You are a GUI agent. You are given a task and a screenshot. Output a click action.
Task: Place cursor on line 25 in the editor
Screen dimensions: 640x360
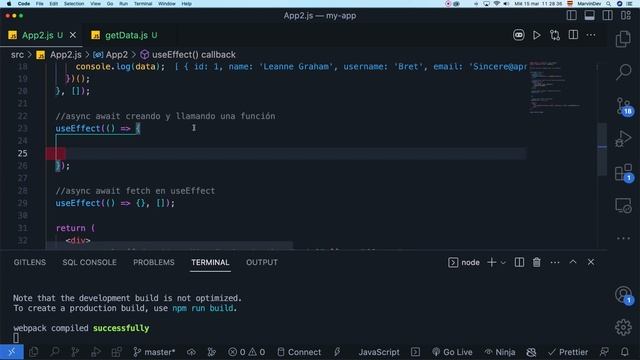click(286, 153)
